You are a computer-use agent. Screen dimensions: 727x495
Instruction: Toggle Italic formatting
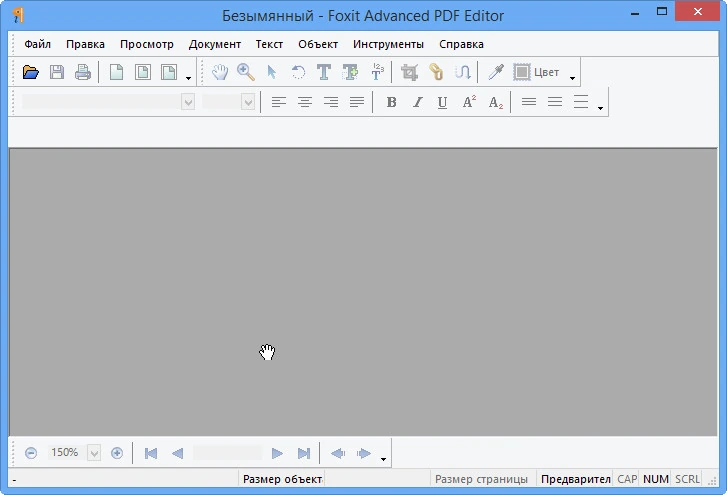click(x=417, y=102)
